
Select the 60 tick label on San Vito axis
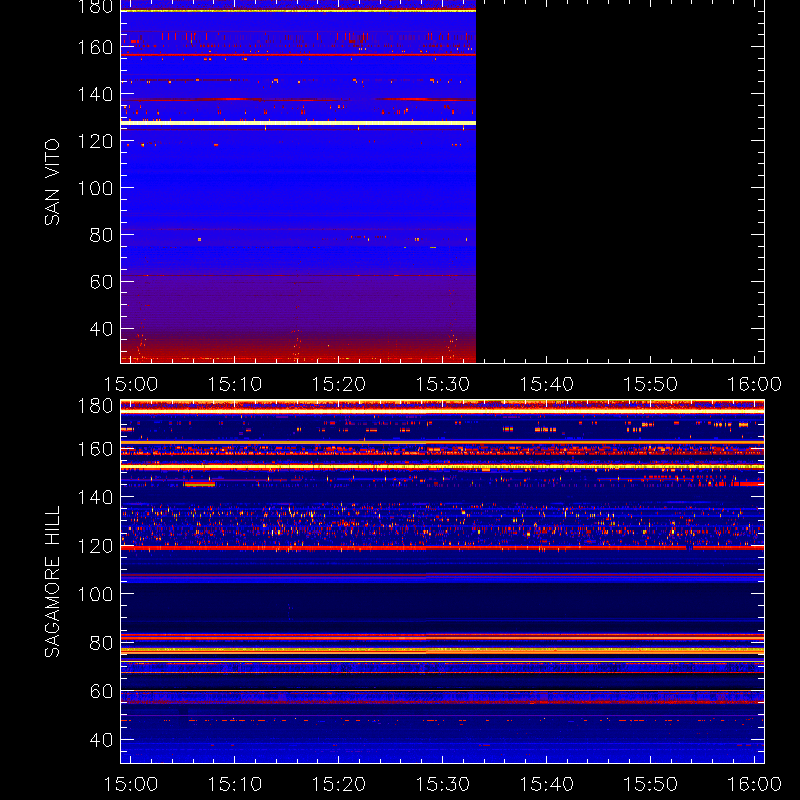point(101,282)
